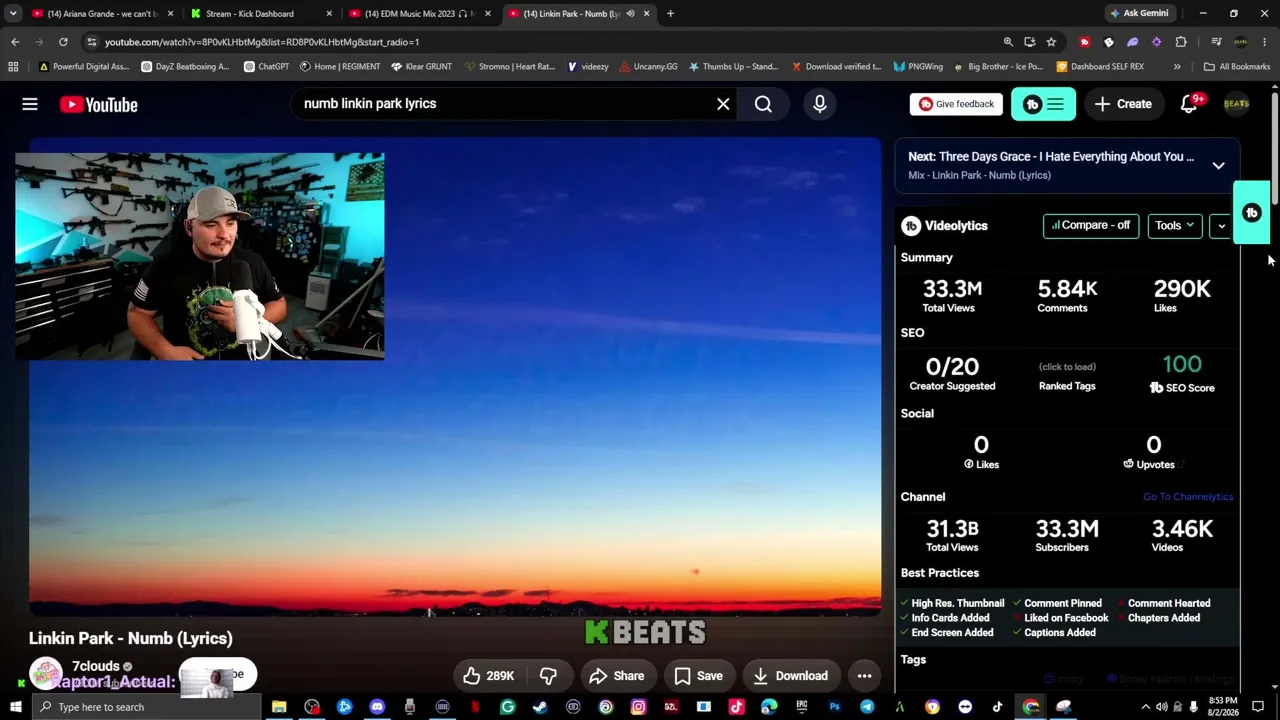Click the 7clouds channel avatar

point(45,675)
